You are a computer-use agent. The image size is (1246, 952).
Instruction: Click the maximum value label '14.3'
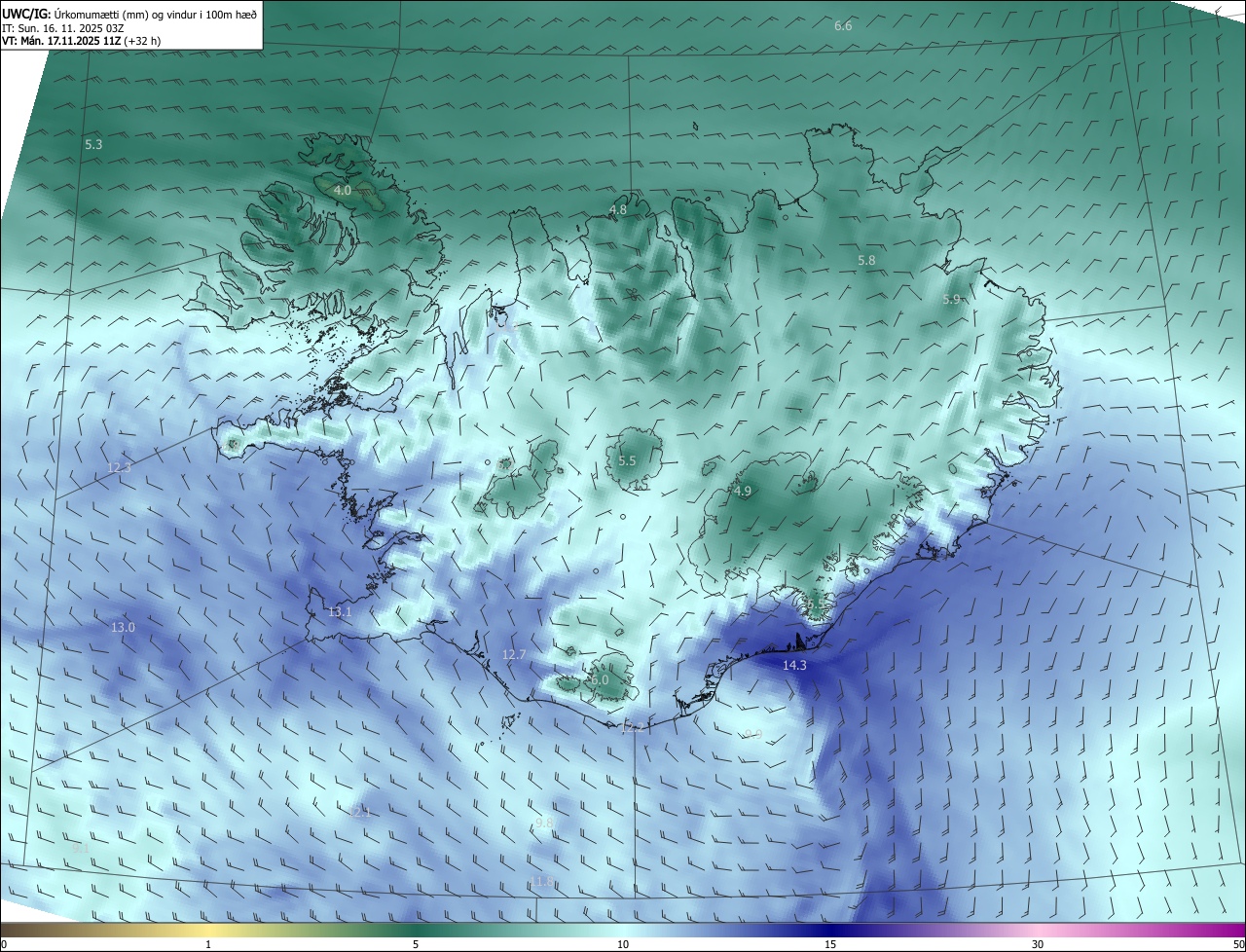pos(794,666)
